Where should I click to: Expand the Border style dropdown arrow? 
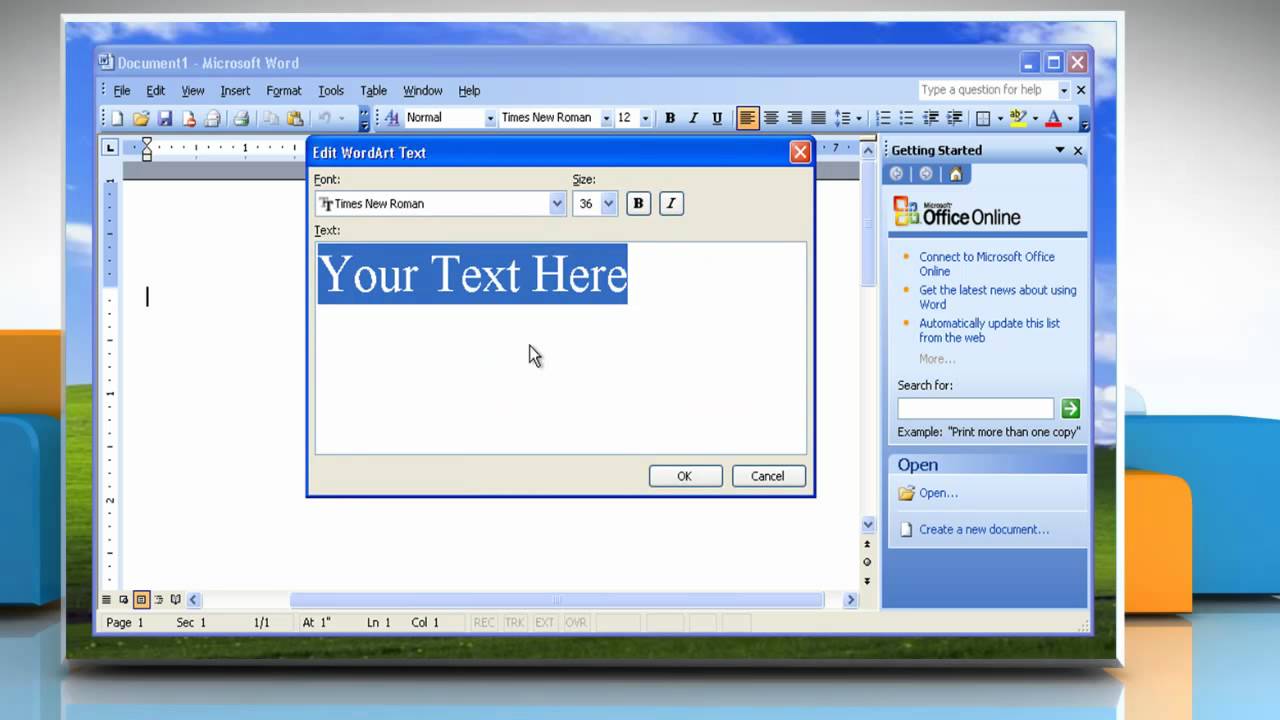[x=1001, y=118]
